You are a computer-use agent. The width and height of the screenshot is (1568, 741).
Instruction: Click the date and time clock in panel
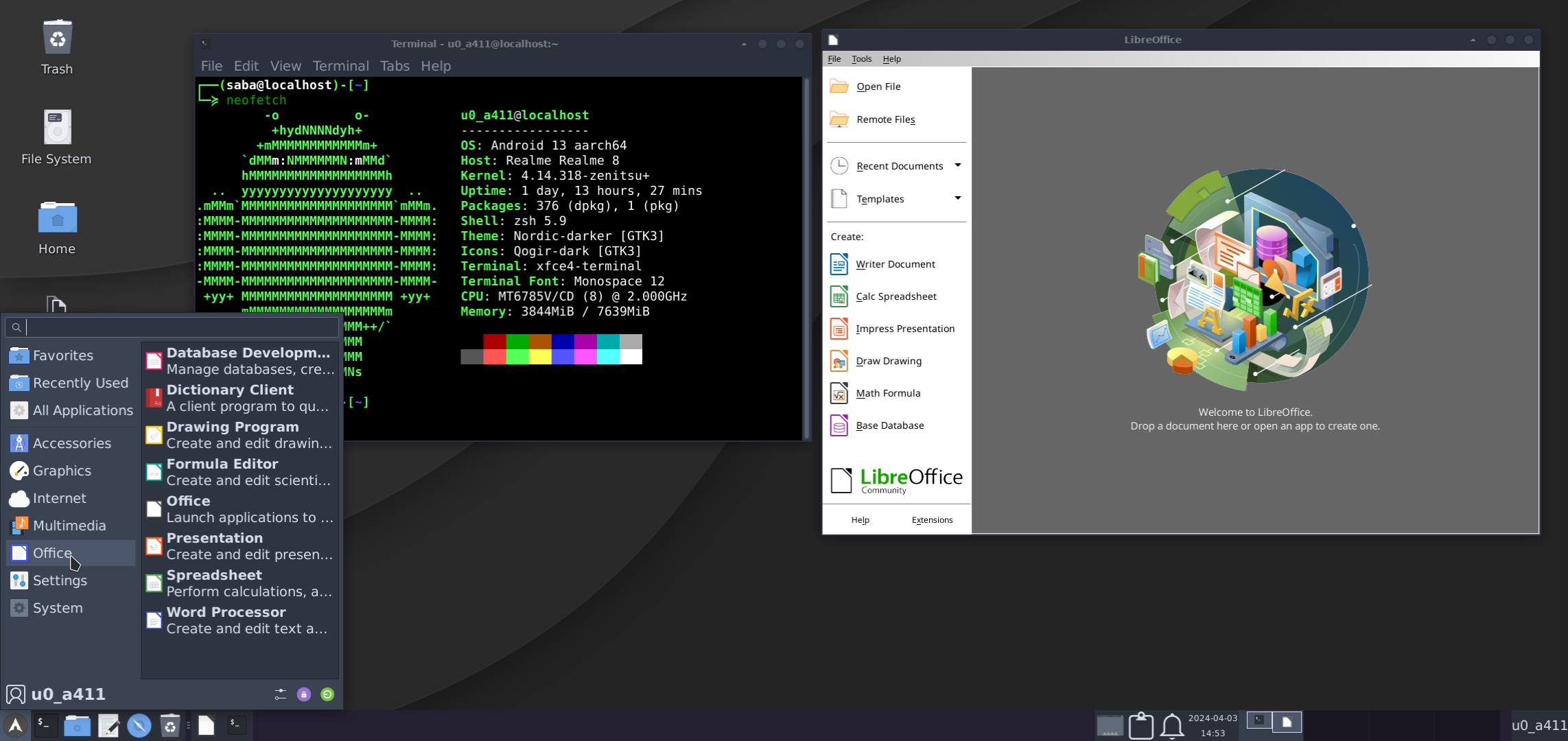[1213, 725]
